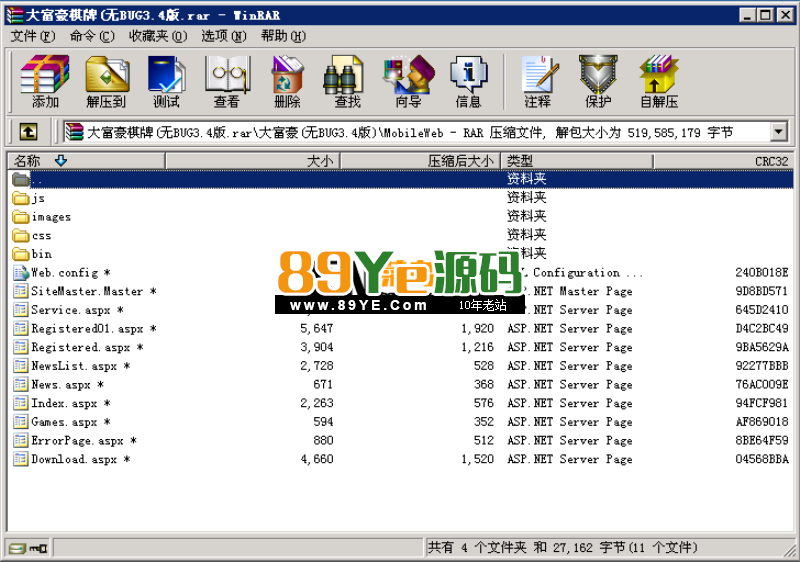The height and width of the screenshot is (562, 800).
Task: Select the bin folder icon
Action: click(x=20, y=253)
